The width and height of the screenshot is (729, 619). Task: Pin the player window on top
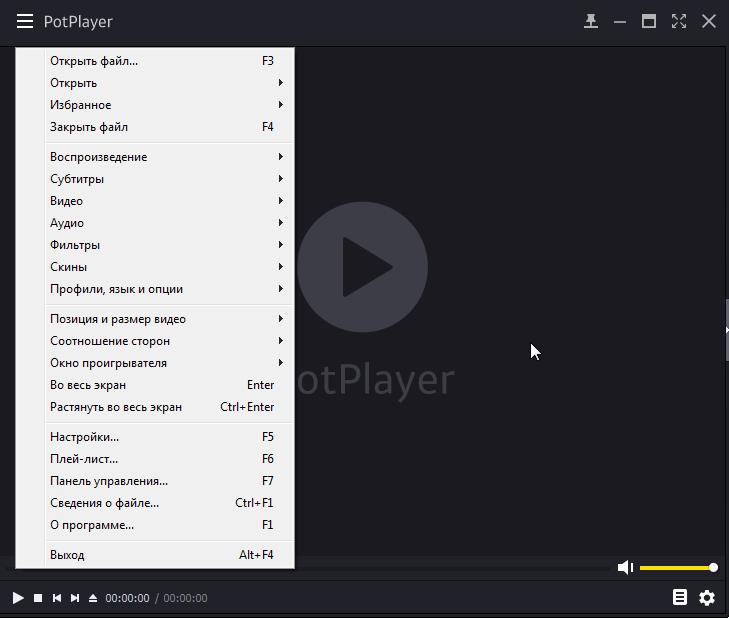pos(590,21)
